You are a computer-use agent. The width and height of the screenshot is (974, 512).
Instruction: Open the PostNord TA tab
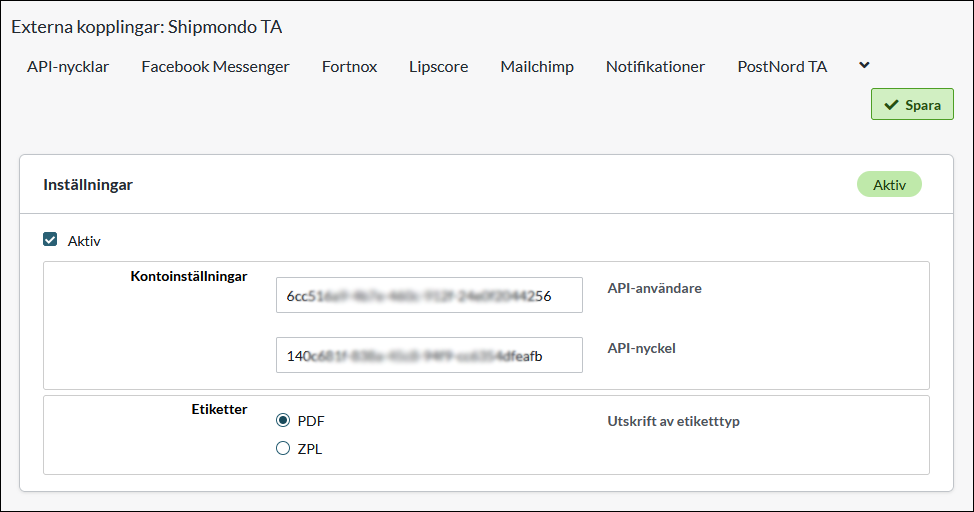click(x=782, y=67)
